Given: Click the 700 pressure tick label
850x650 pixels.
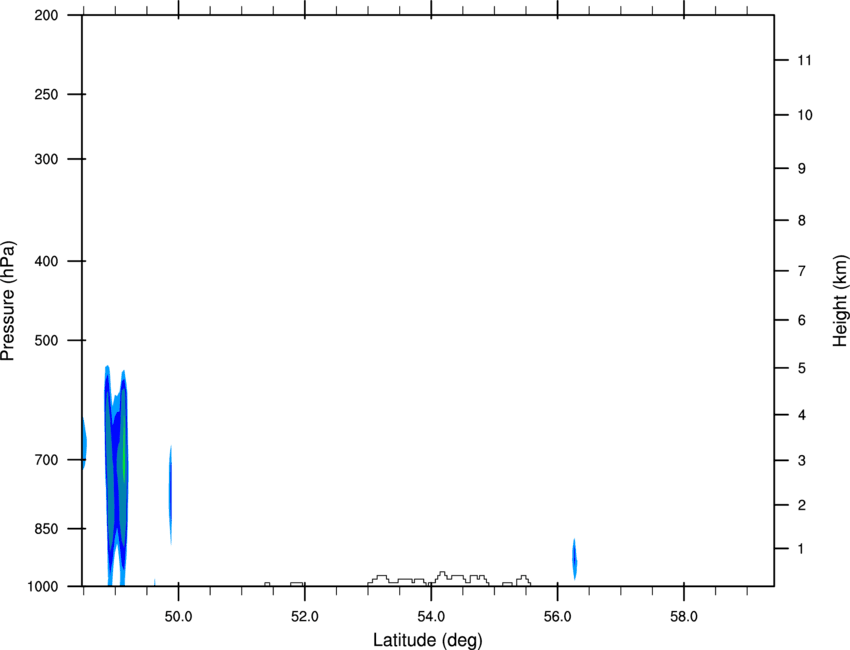Looking at the screenshot, I should pyautogui.click(x=46, y=460).
